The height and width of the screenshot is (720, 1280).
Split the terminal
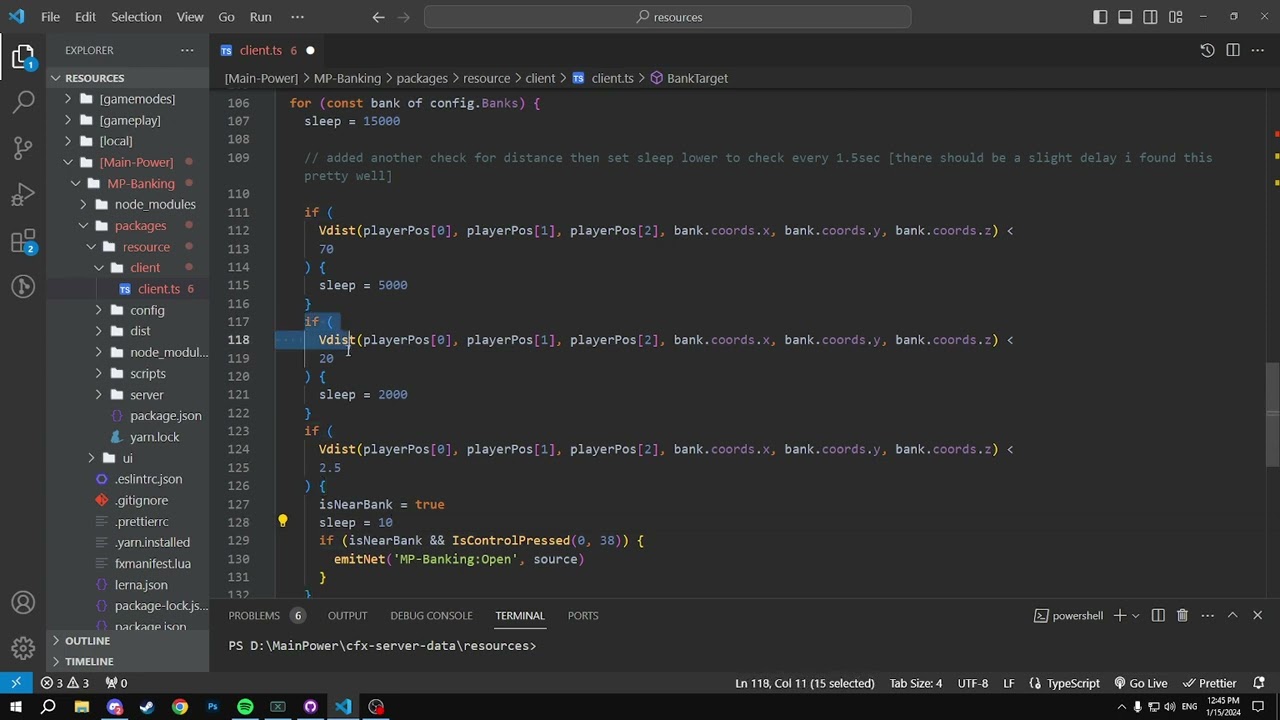click(x=1157, y=615)
